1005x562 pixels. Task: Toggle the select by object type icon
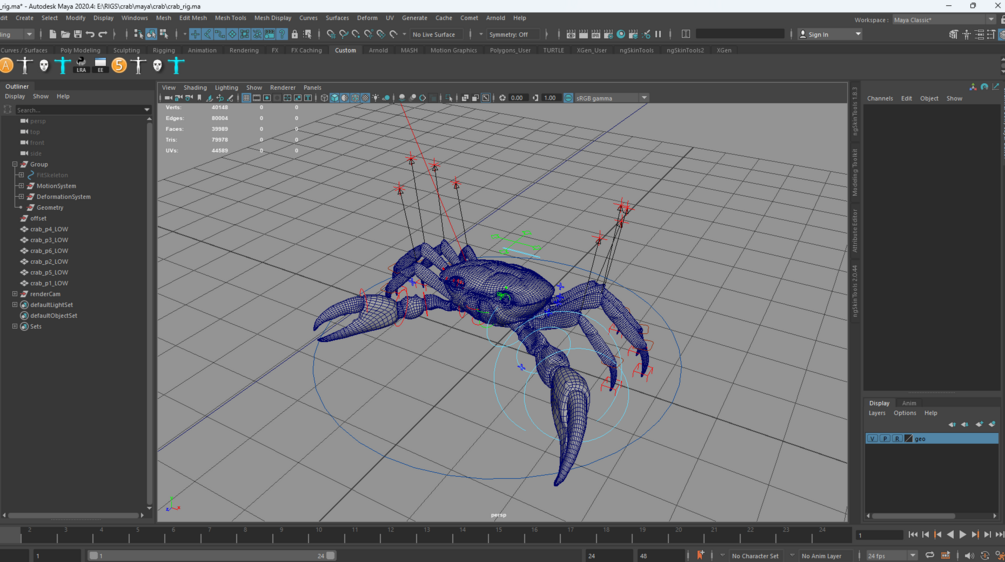point(151,34)
